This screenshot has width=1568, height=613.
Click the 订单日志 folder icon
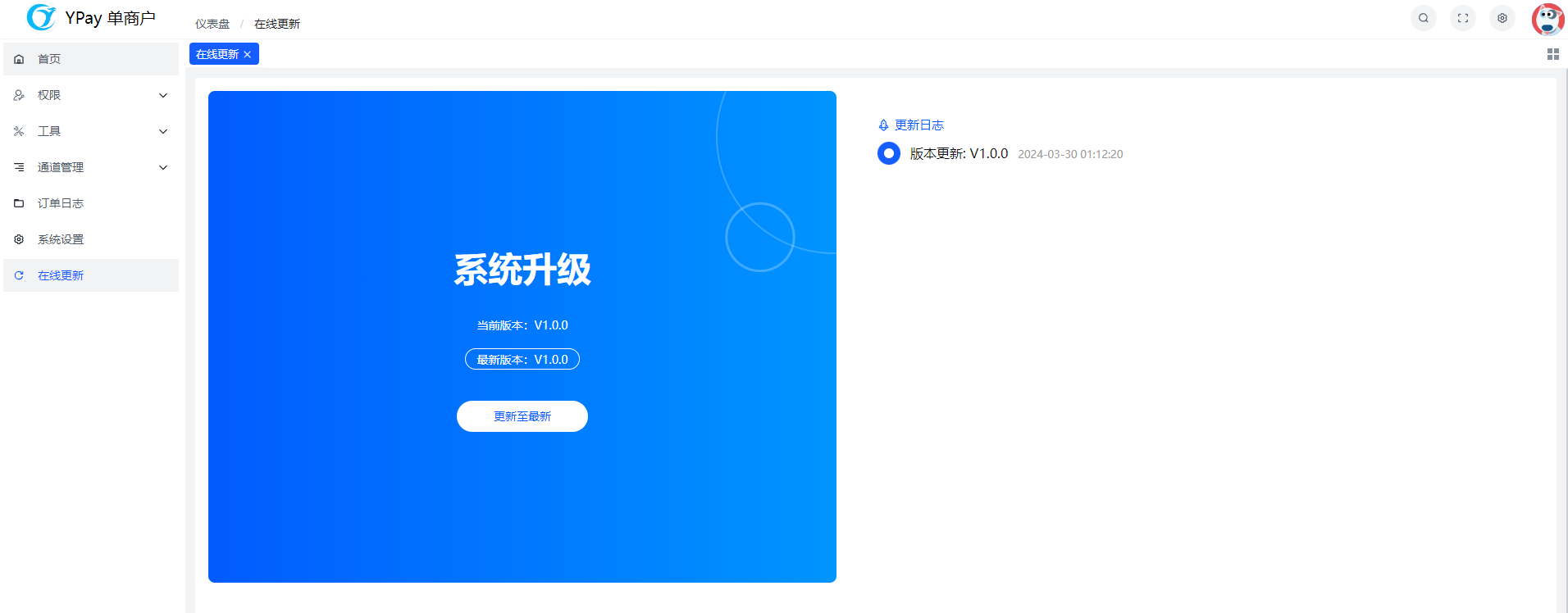click(x=19, y=203)
